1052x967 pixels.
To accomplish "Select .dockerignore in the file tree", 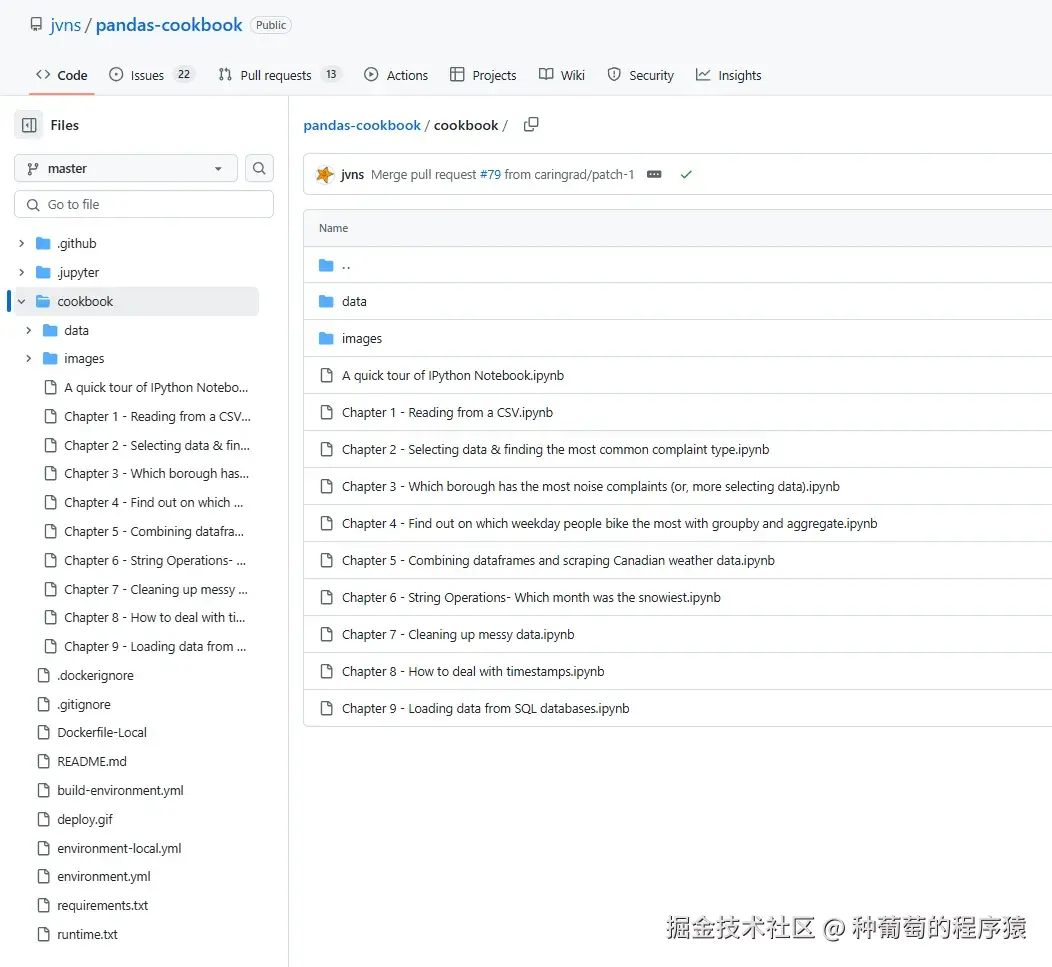I will (x=95, y=675).
